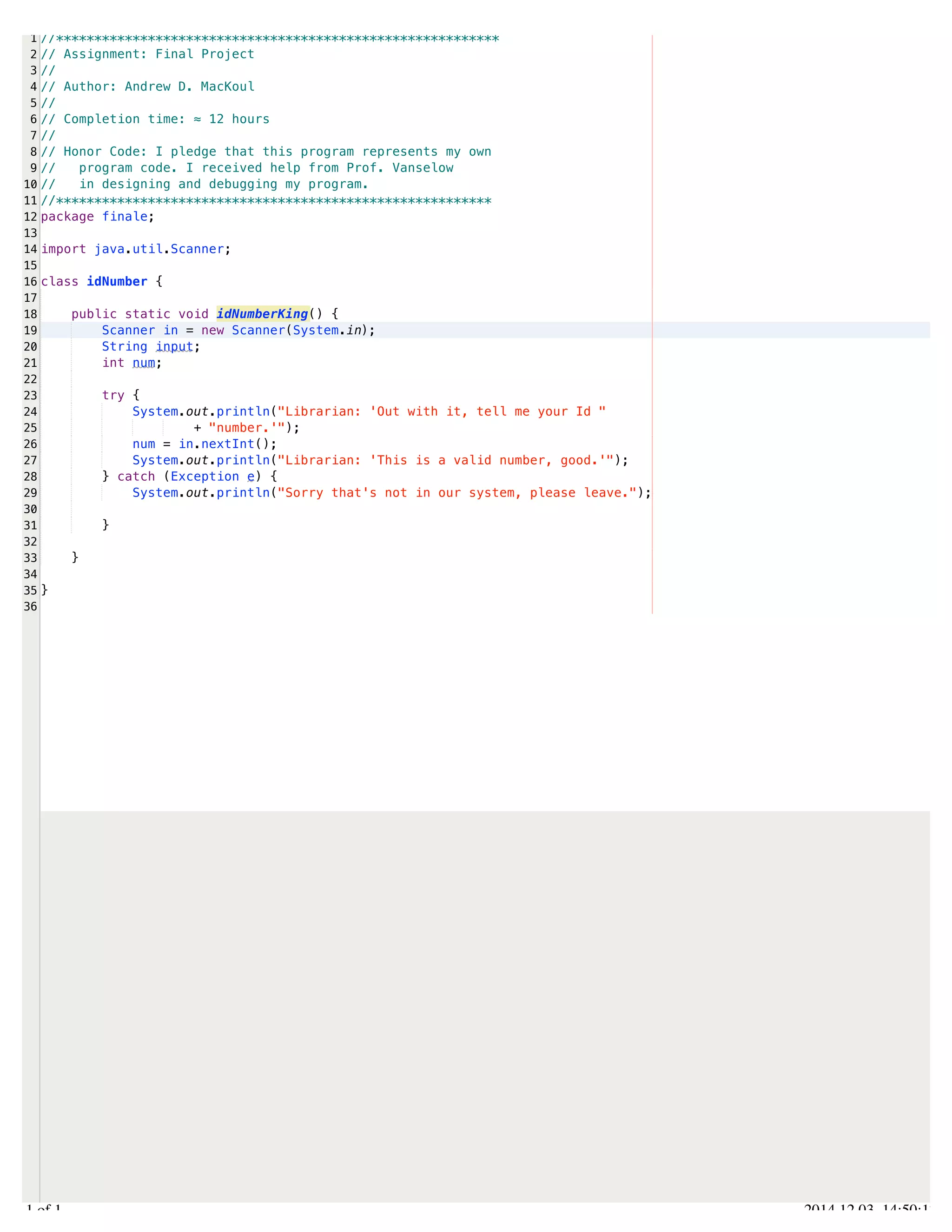The width and height of the screenshot is (952, 1232).
Task: Click the 'This is a valid number, good.' string
Action: pyautogui.click(x=445, y=460)
